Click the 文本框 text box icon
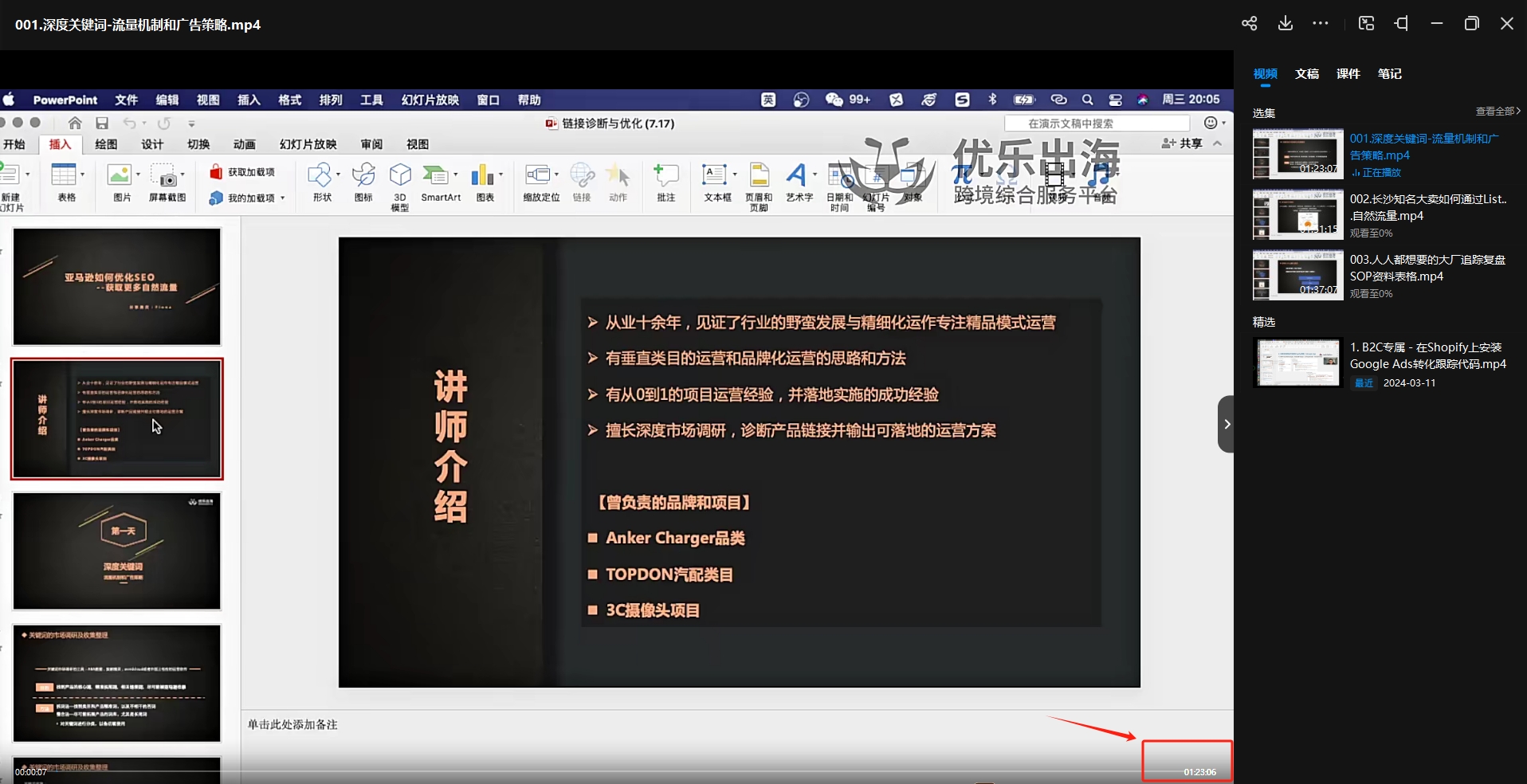Screen dimensions: 1527x784 [x=713, y=174]
